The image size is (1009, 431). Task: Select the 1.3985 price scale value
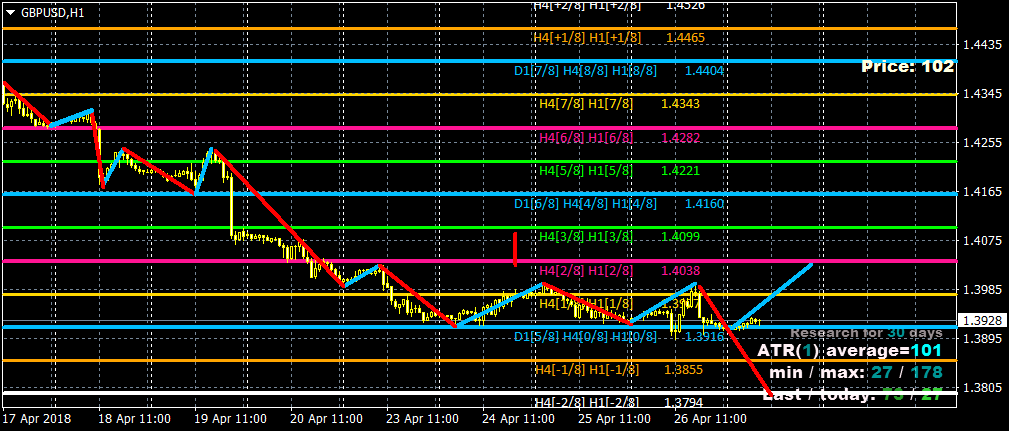[x=983, y=289]
